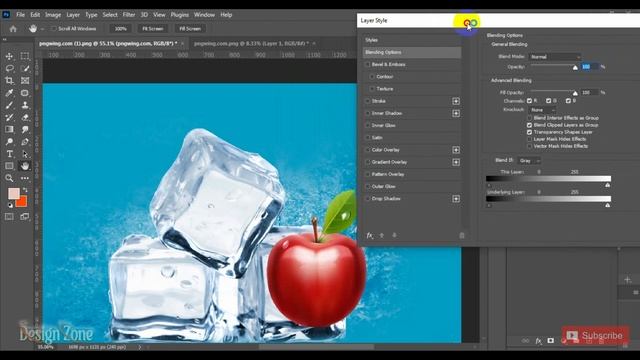Add another Stroke effect with its plus button
This screenshot has width=640, height=360.
pyautogui.click(x=456, y=101)
